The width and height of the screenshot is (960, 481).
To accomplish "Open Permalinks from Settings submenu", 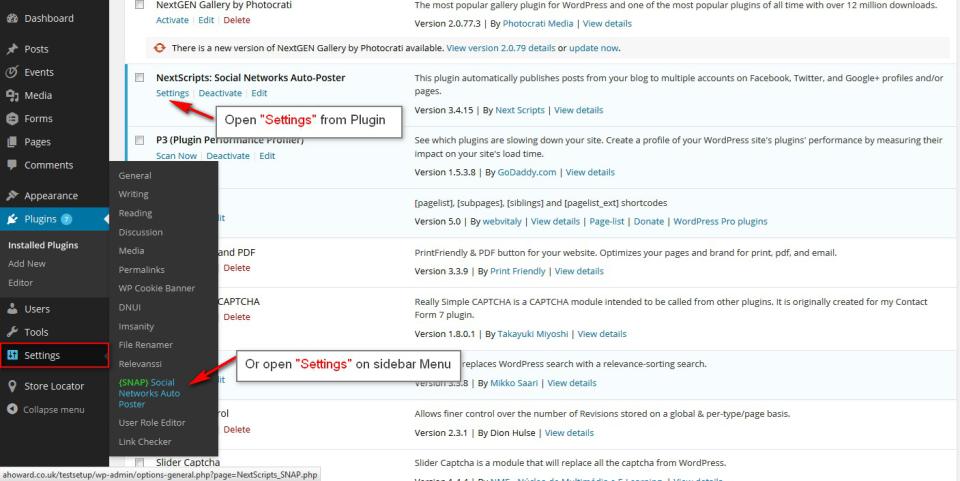I will point(140,270).
